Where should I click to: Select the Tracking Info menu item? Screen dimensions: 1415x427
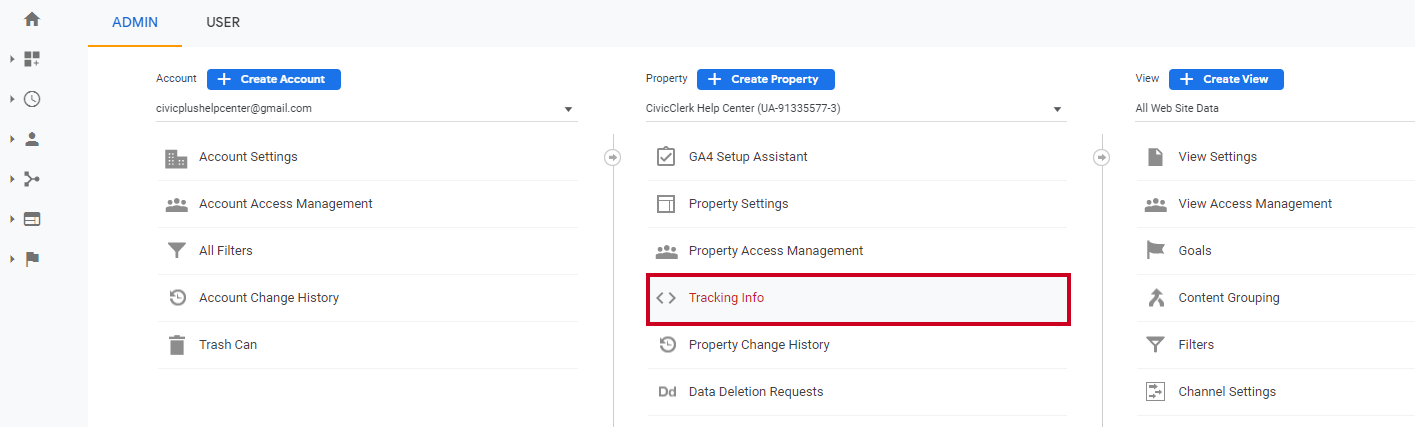[859, 298]
